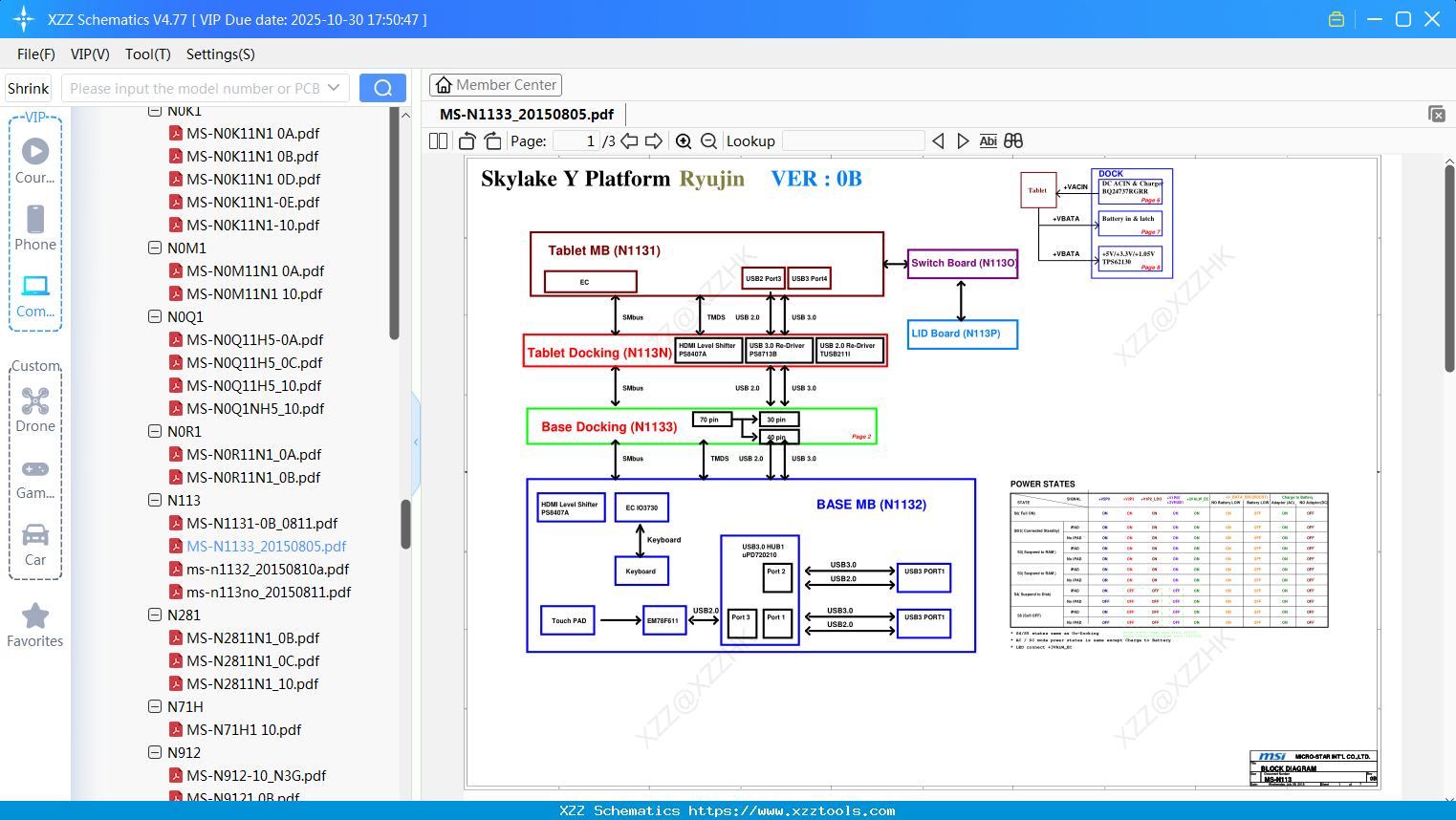This screenshot has width=1456, height=820.
Task: Zoom out using the minus magnifier icon
Action: click(x=709, y=140)
